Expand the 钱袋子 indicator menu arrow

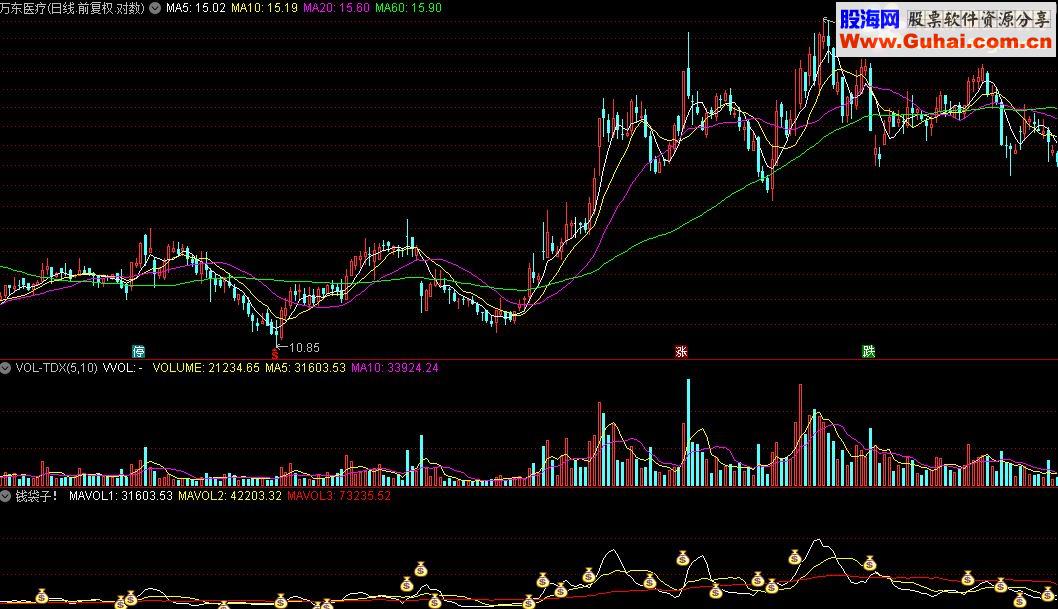pos(5,496)
